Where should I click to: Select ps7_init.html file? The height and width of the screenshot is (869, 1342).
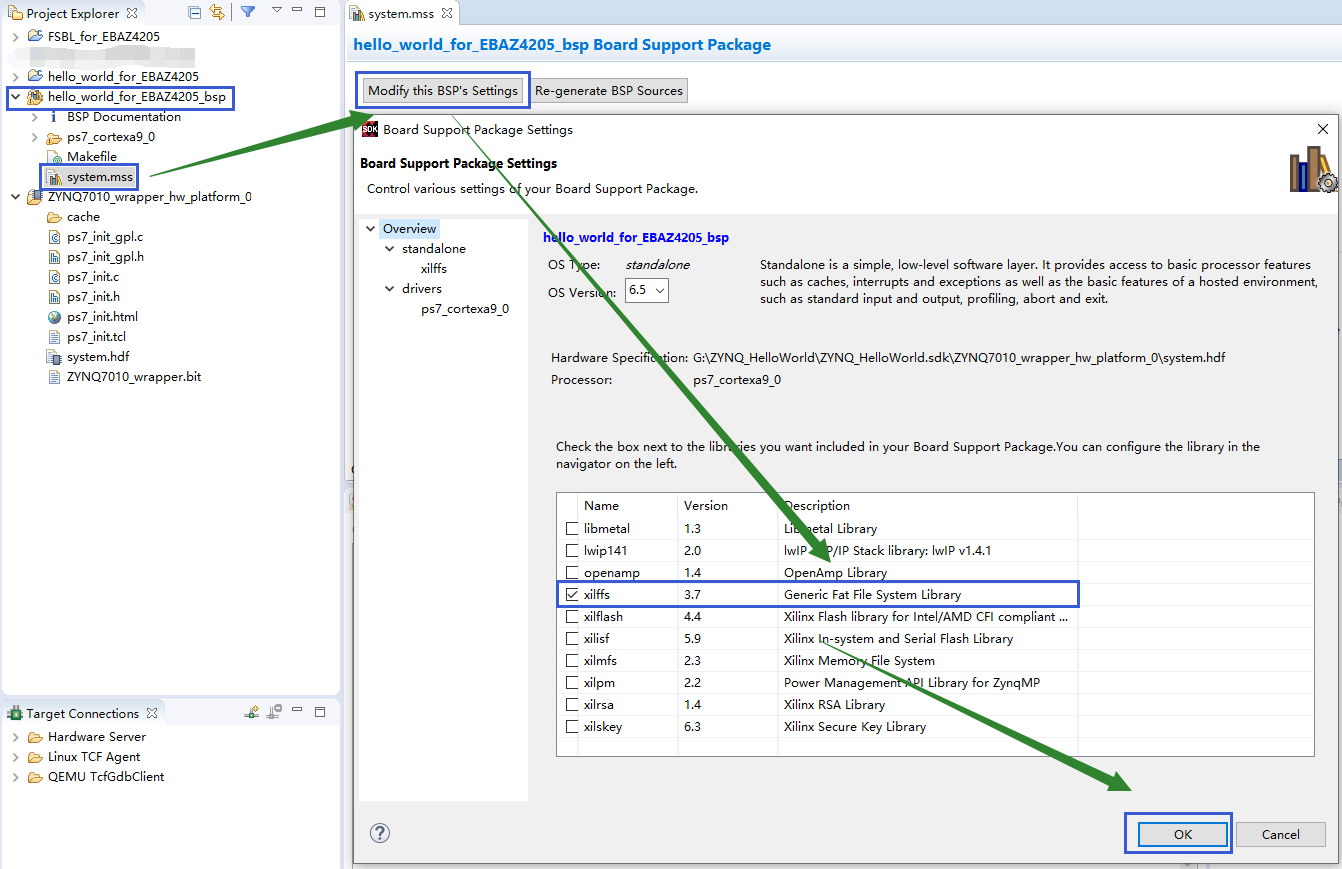click(102, 317)
